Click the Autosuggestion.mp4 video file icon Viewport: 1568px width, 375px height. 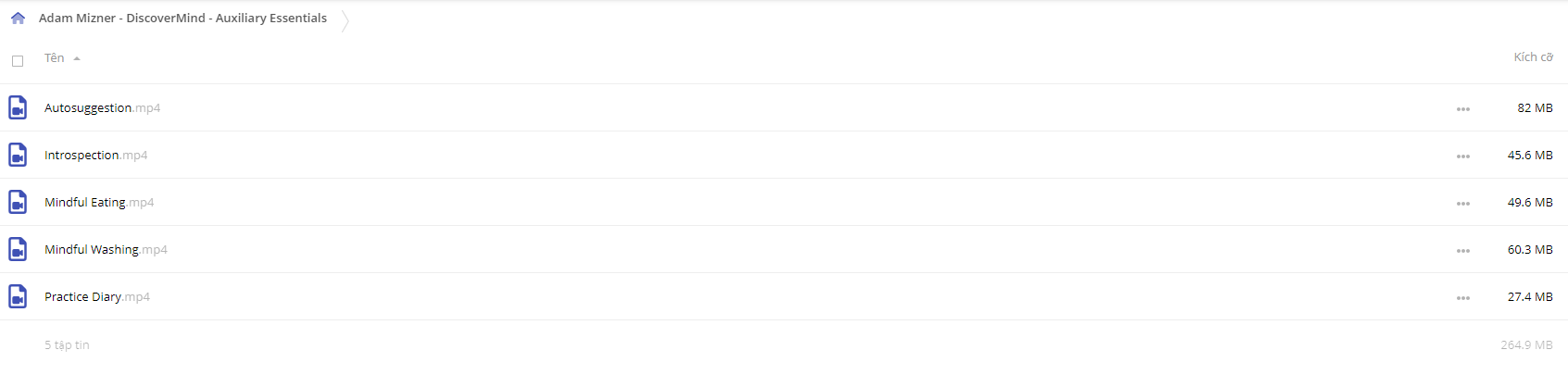(x=18, y=108)
